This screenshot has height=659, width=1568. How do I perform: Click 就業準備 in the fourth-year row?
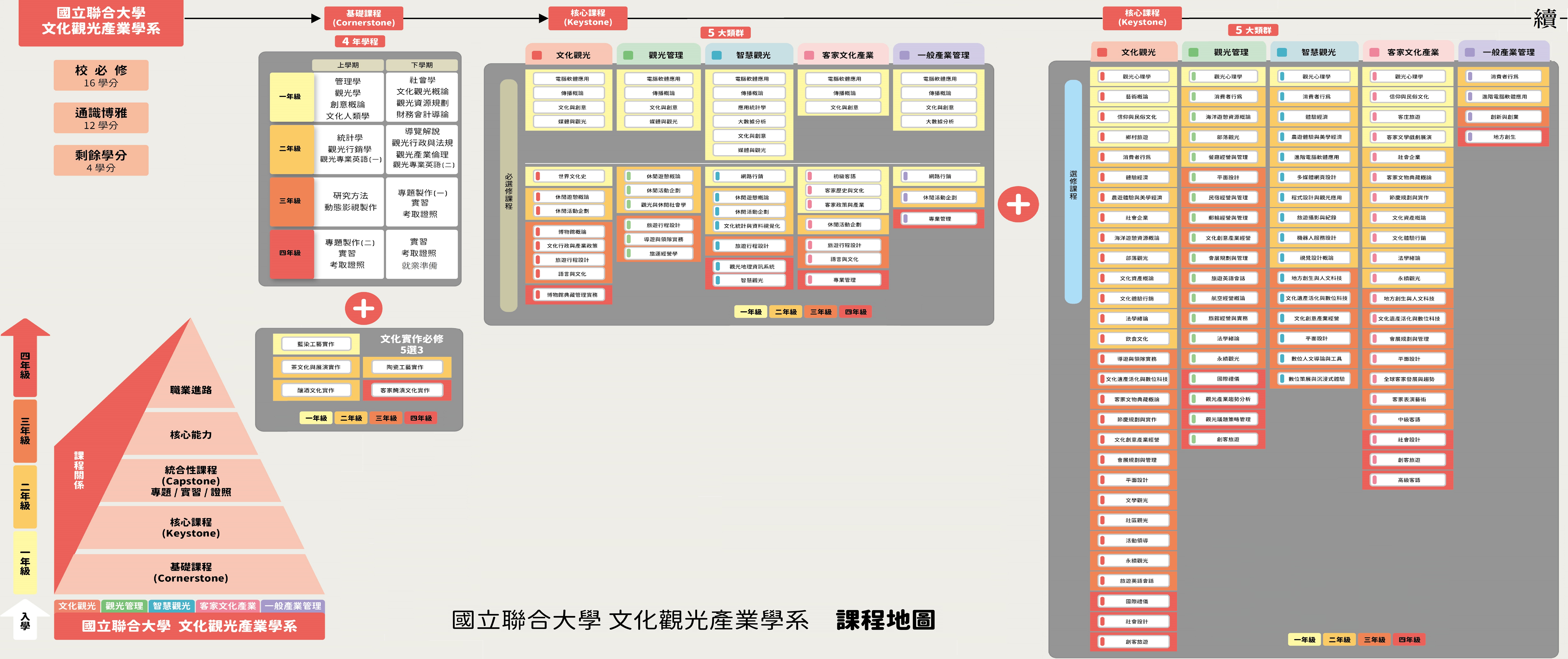tap(419, 265)
